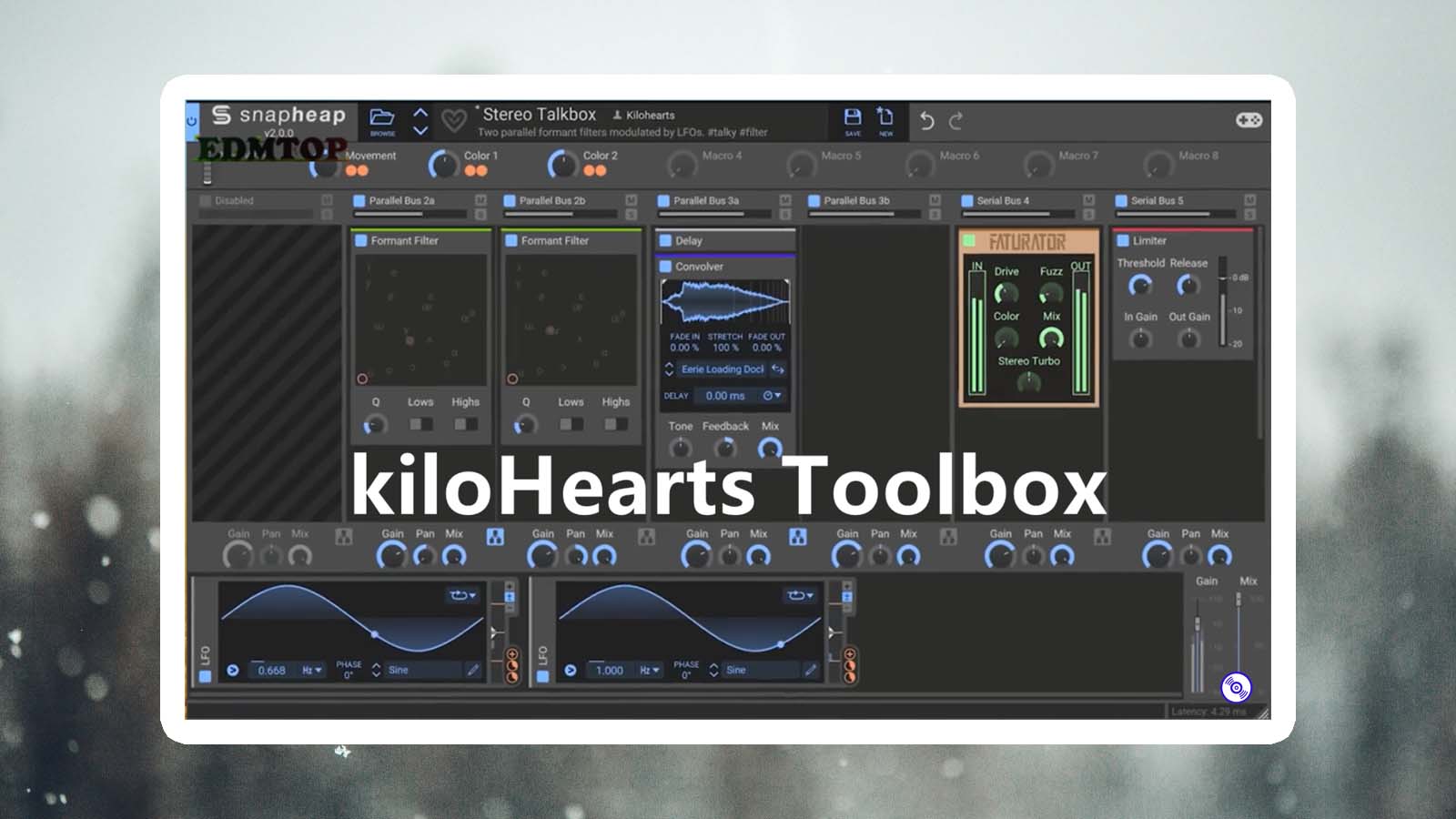Screen dimensions: 1456x819
Task: Click the undo arrow
Action: (926, 120)
